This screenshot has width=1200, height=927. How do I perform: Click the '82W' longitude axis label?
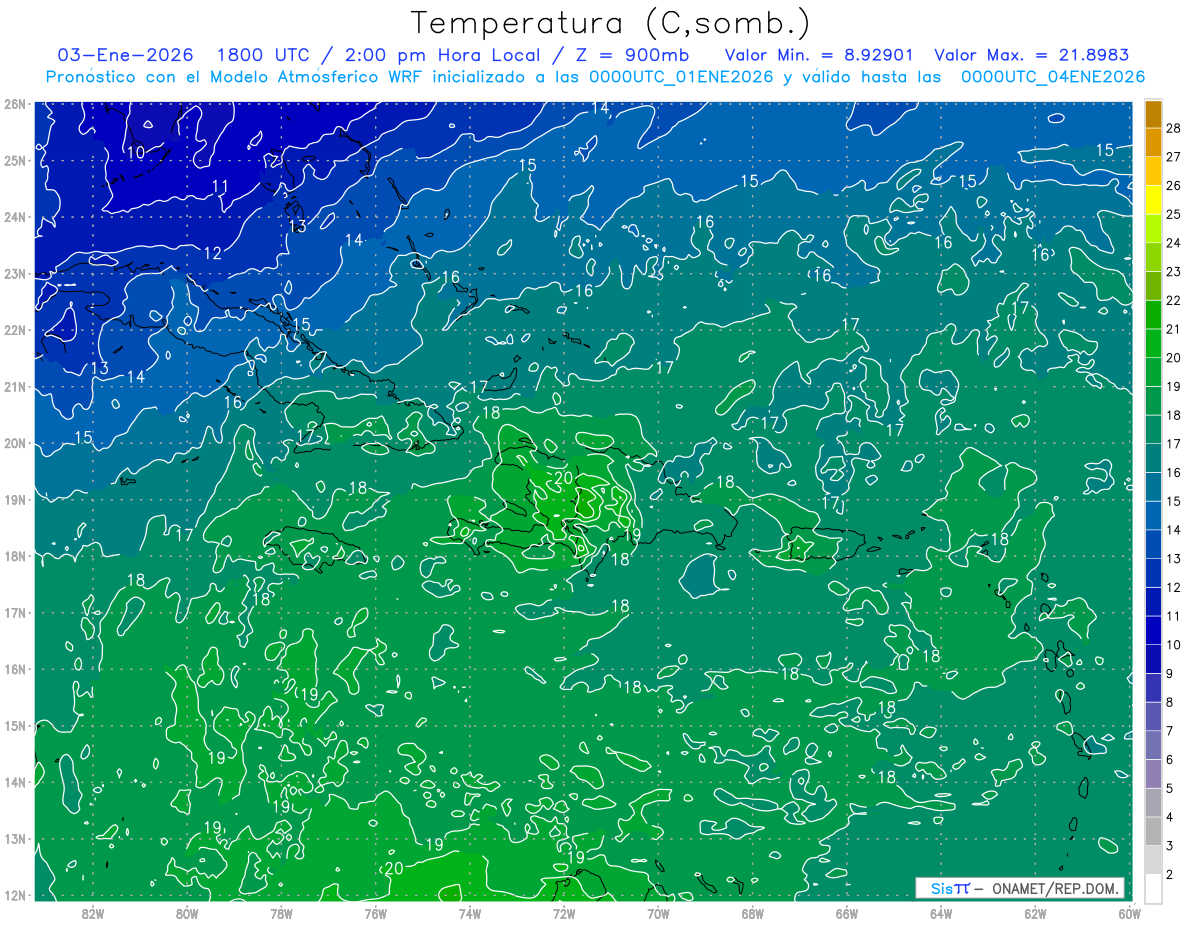(93, 913)
